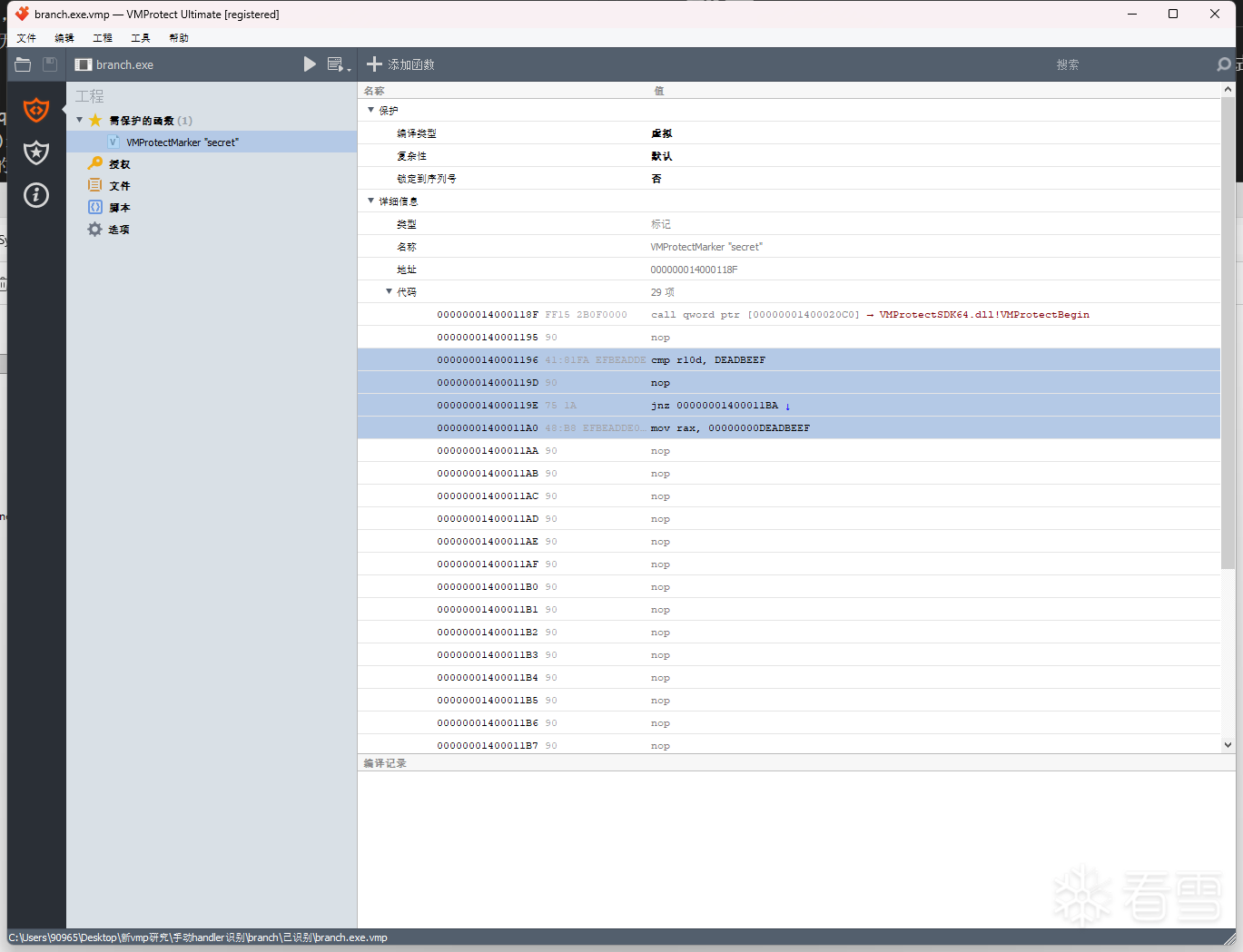Open the info circle section in the sidebar
1243x952 pixels.
[36, 194]
